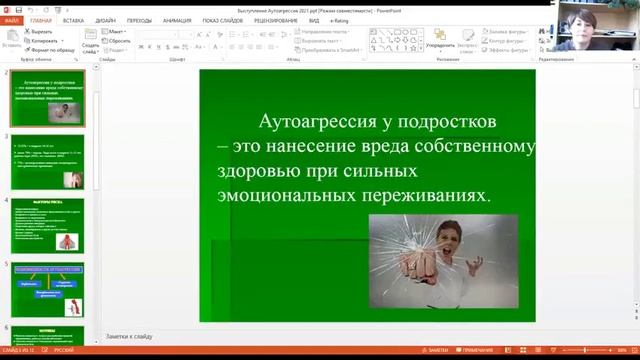Viewport: 640px width, 360px height.
Task: Toggle the ПРИМЕЧАНИЯ comments button
Action: (475, 350)
